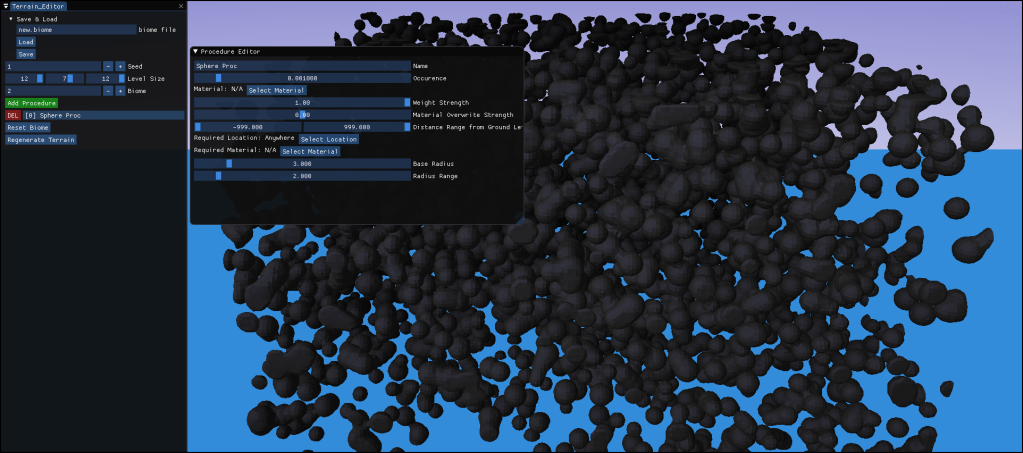Decrease the Seed value with minus
The height and width of the screenshot is (453, 1023).
pyautogui.click(x=108, y=66)
